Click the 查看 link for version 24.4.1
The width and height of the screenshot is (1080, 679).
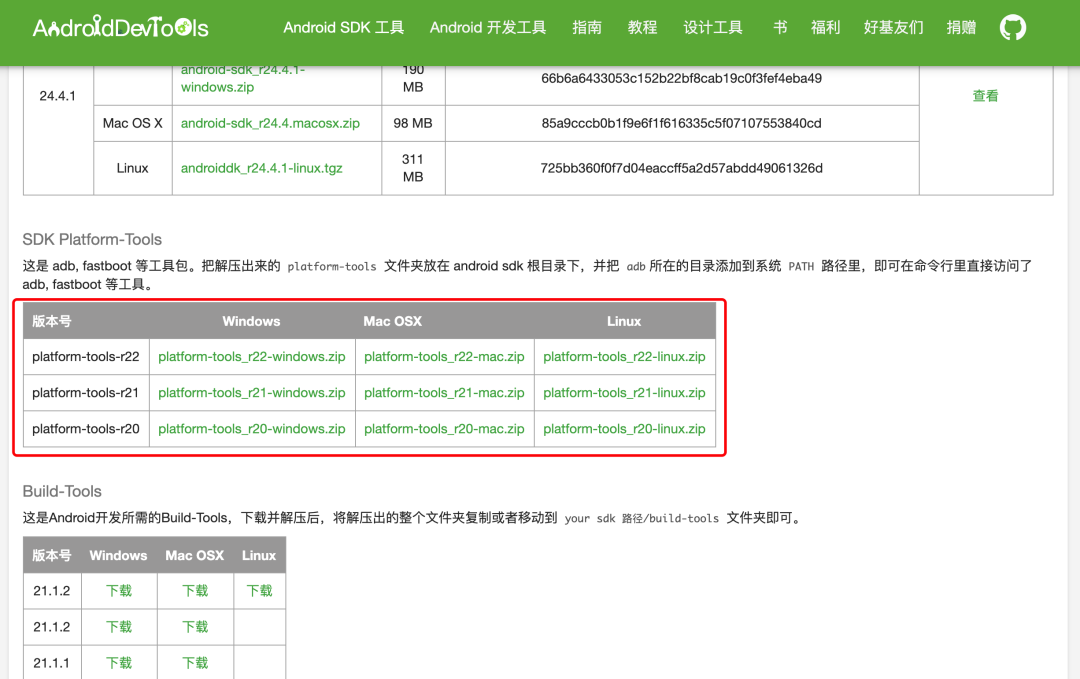point(985,95)
